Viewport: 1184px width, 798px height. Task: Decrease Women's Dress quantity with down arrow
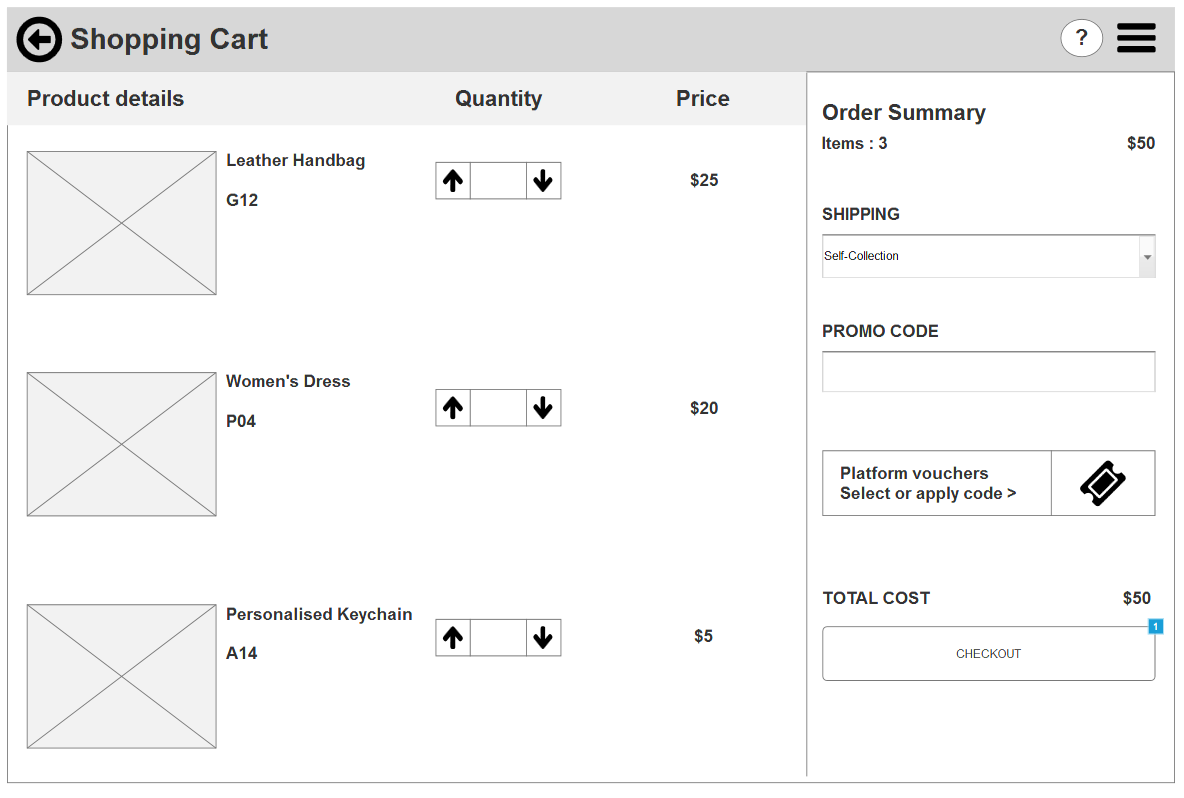coord(543,408)
